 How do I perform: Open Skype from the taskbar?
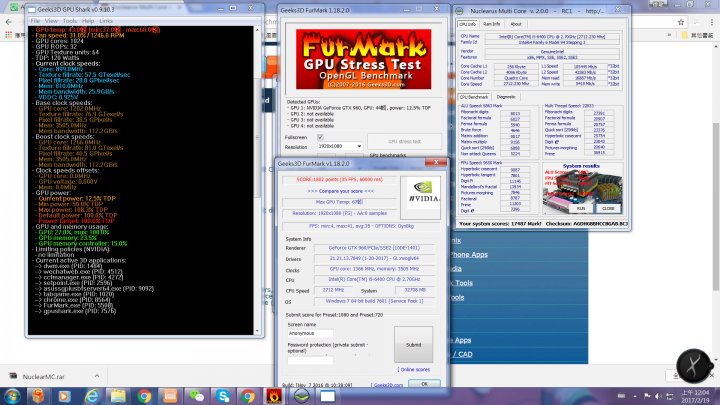coord(223,396)
